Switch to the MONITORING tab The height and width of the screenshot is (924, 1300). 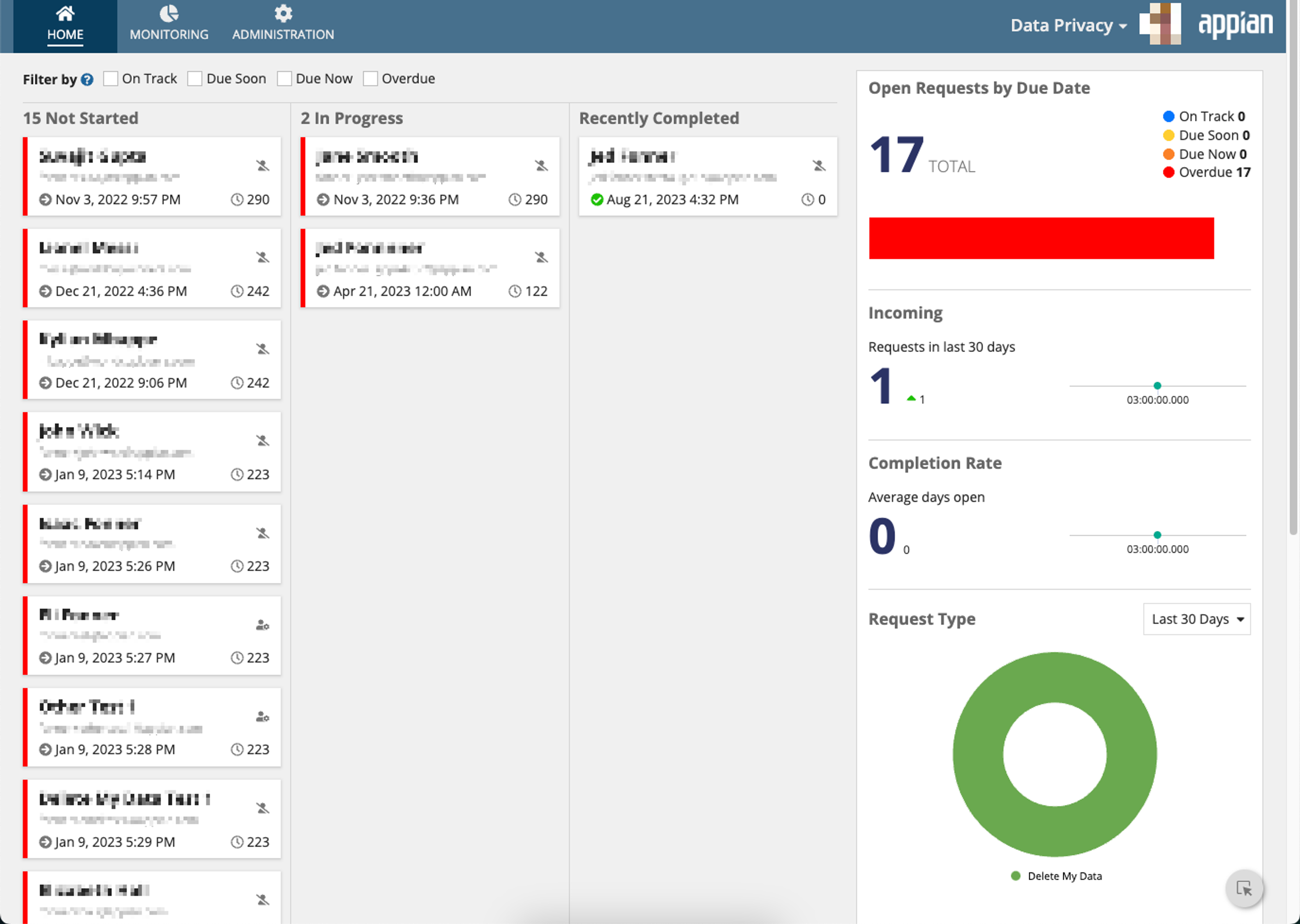tap(169, 26)
